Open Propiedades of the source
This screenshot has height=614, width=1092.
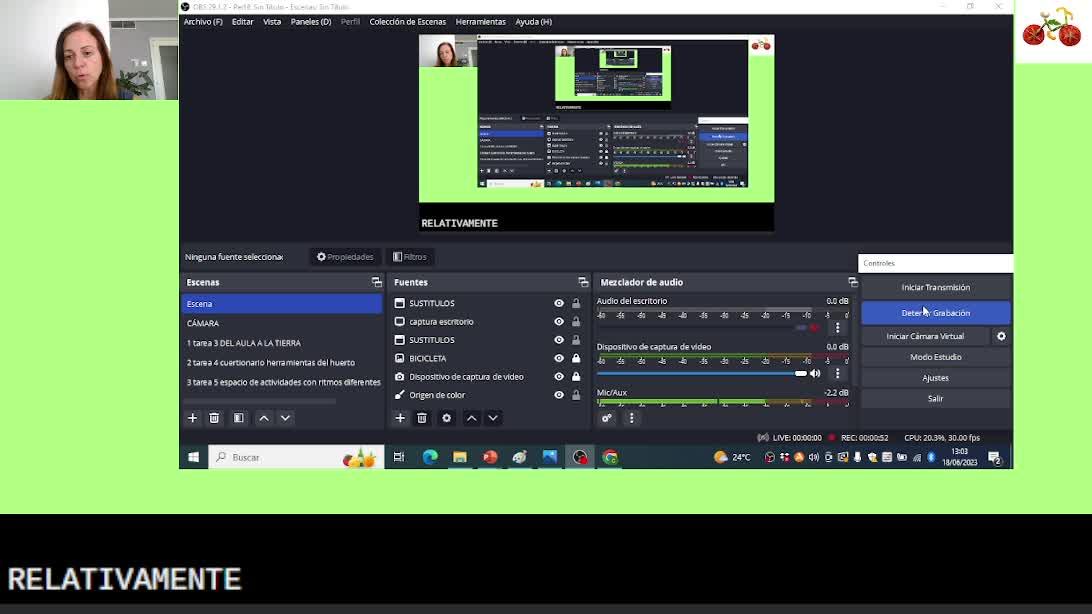(x=345, y=257)
